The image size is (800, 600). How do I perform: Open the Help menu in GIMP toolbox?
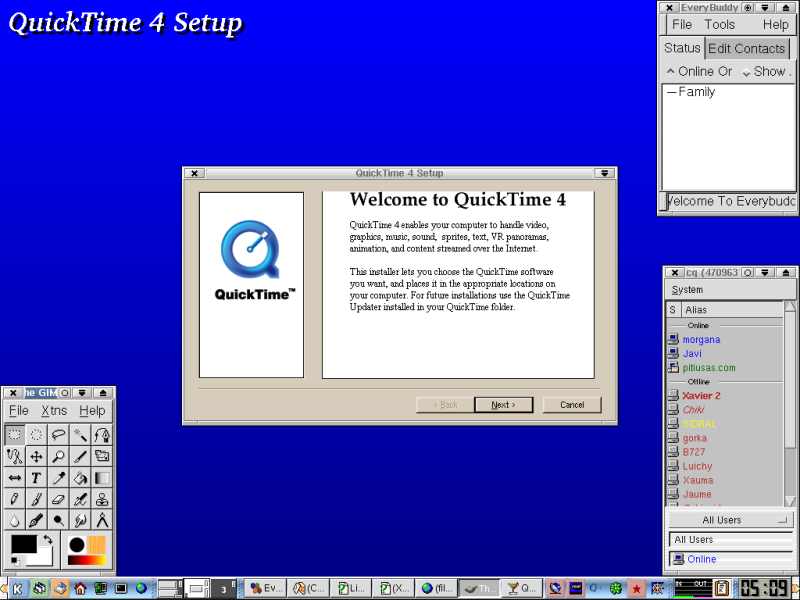pyautogui.click(x=92, y=411)
